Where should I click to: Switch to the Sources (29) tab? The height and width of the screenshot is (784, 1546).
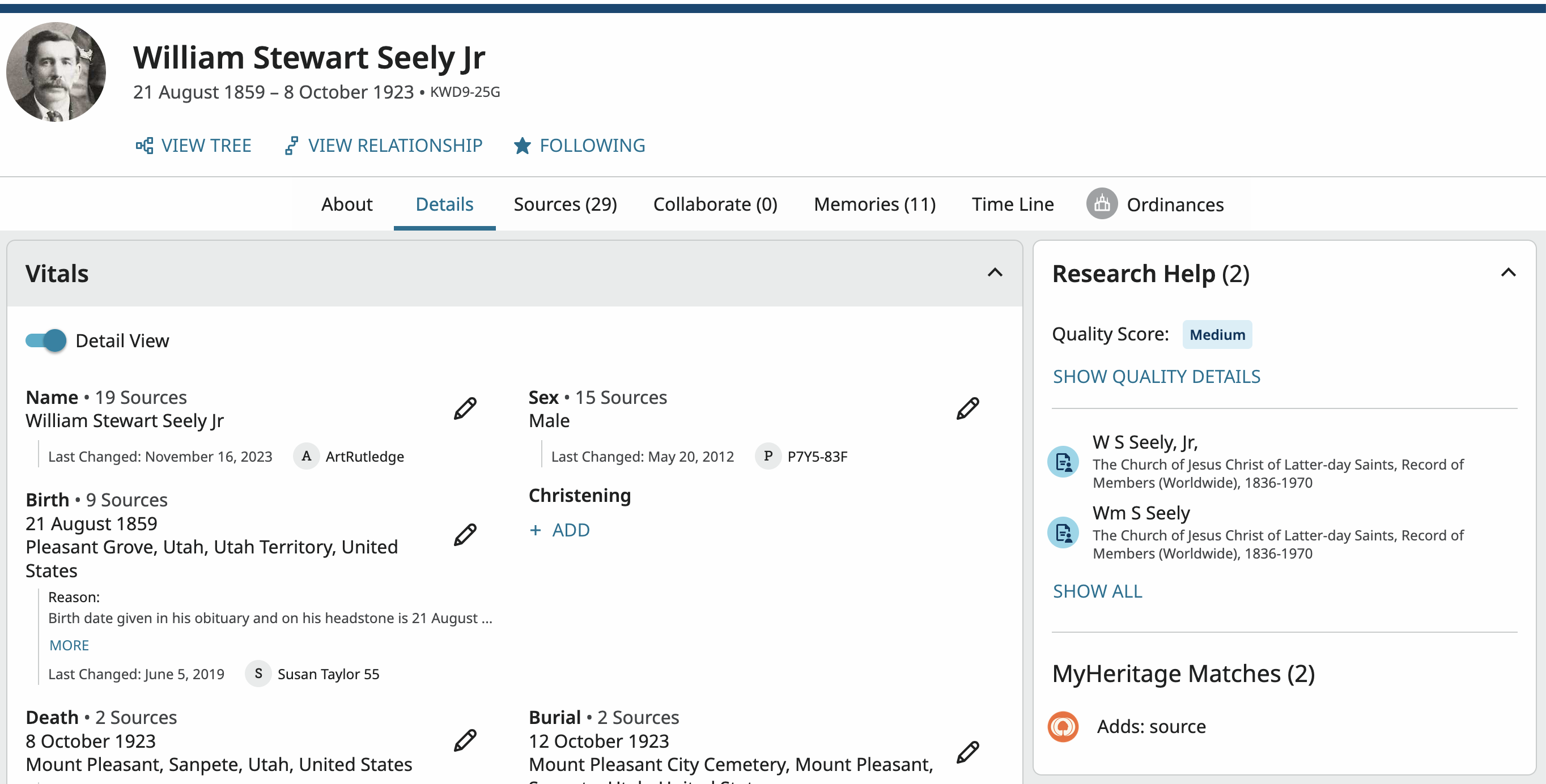coord(565,204)
